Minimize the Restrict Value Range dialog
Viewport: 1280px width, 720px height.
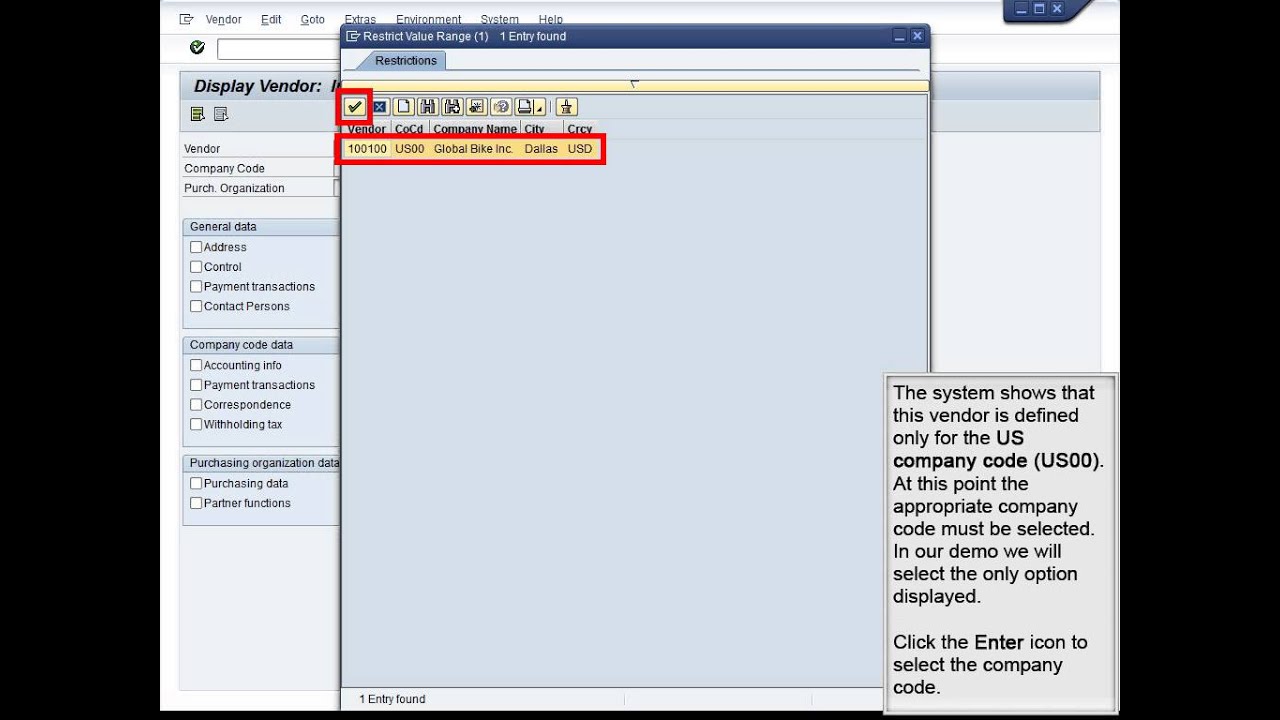coord(899,36)
